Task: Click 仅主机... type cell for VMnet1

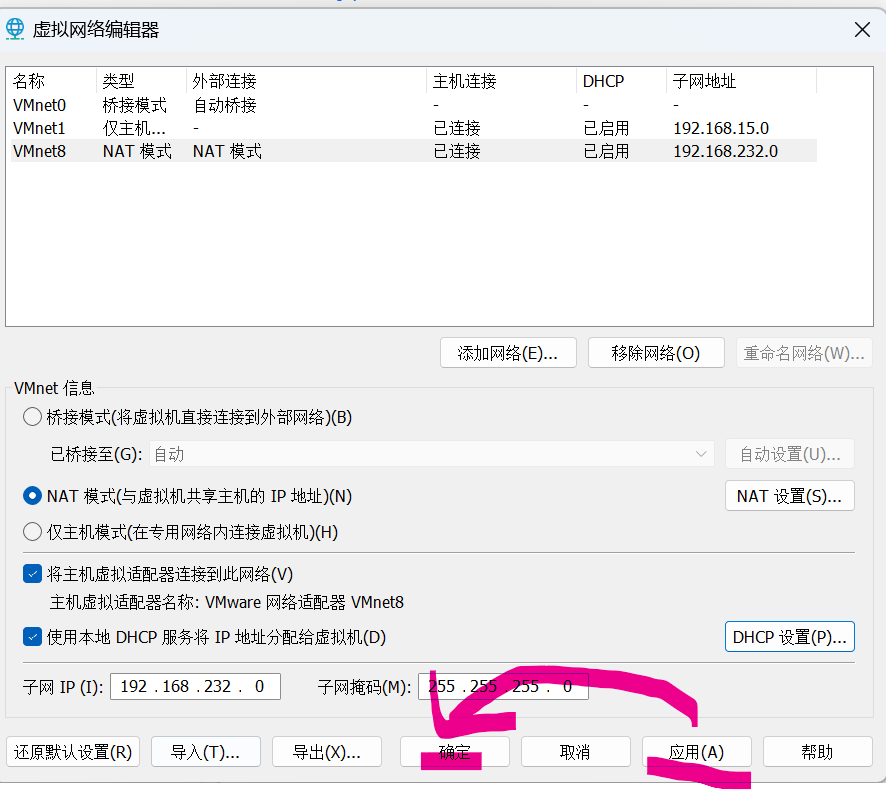Action: click(x=134, y=128)
